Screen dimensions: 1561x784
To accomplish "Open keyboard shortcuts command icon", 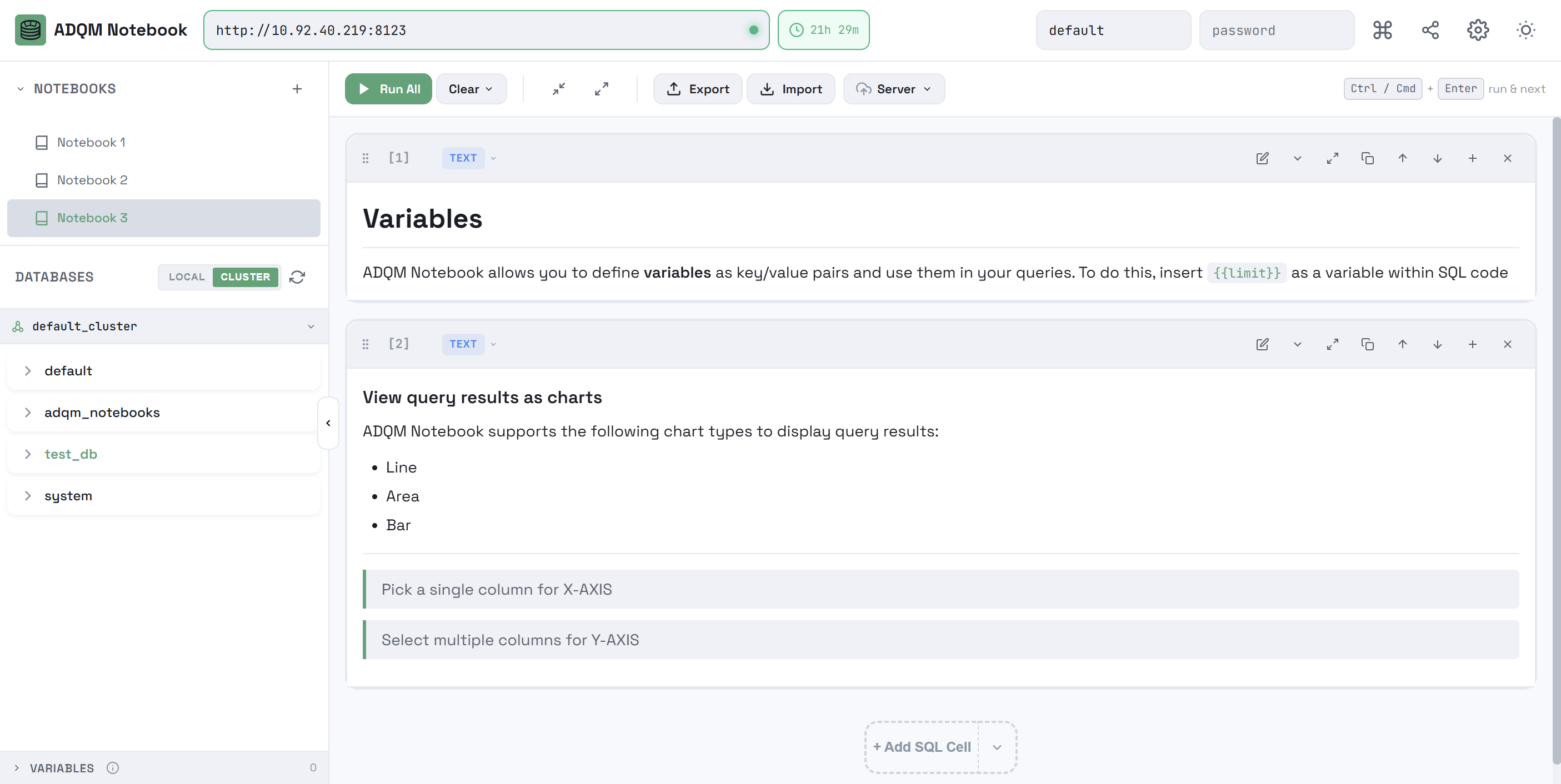I will 1382,31.
